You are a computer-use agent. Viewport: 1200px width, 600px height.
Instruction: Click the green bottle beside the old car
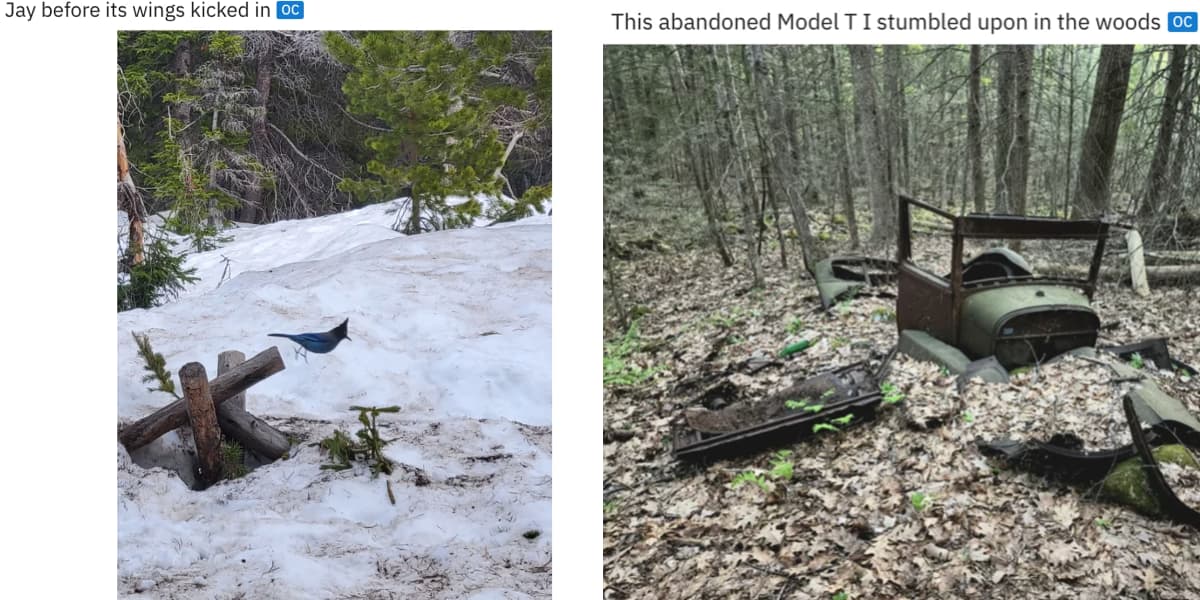(798, 348)
